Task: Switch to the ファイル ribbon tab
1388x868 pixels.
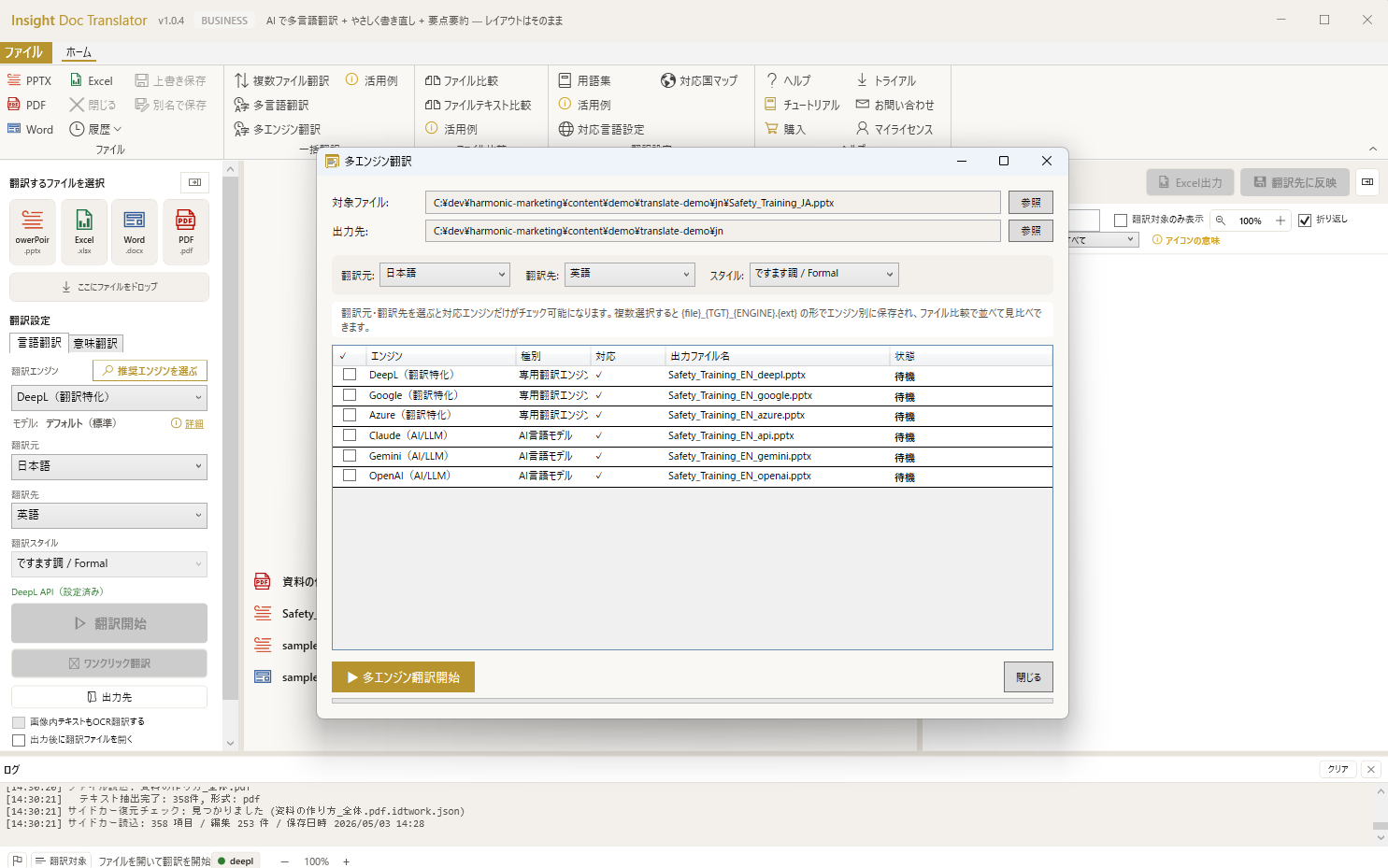Action: point(24,52)
